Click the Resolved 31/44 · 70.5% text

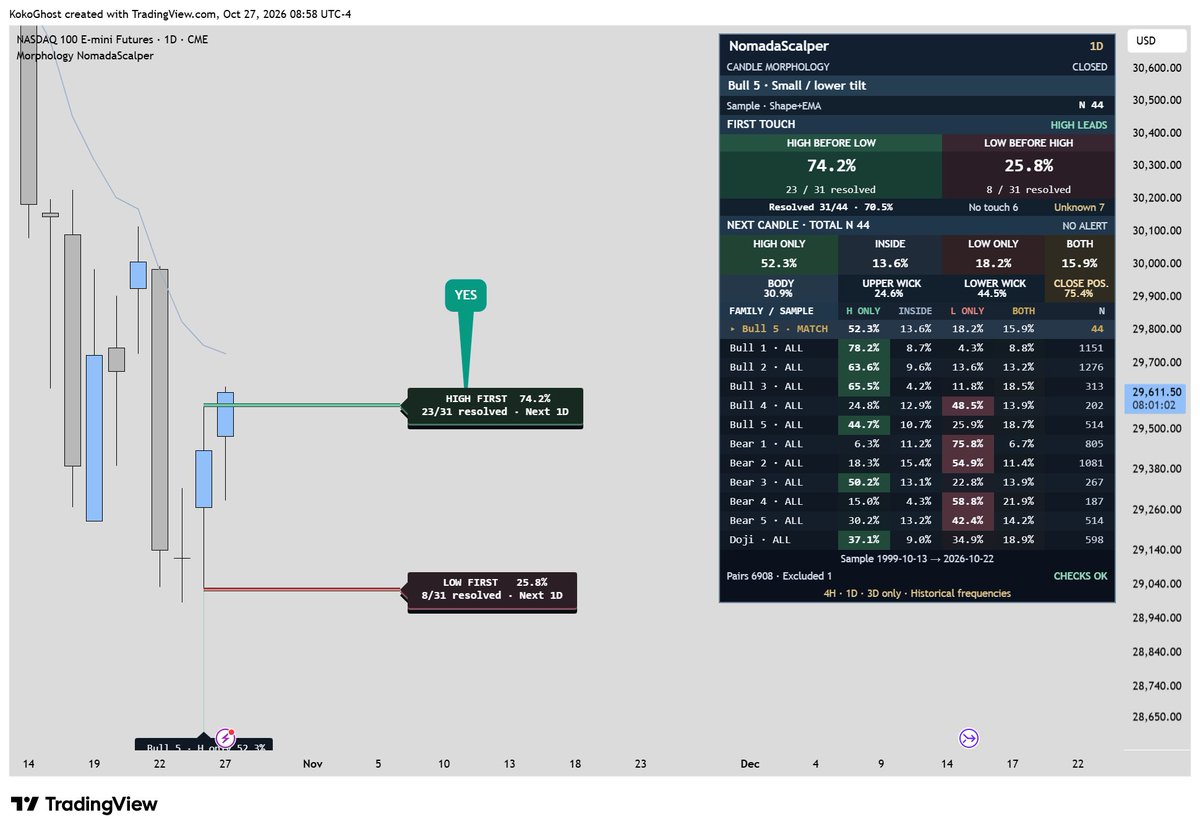[x=831, y=207]
